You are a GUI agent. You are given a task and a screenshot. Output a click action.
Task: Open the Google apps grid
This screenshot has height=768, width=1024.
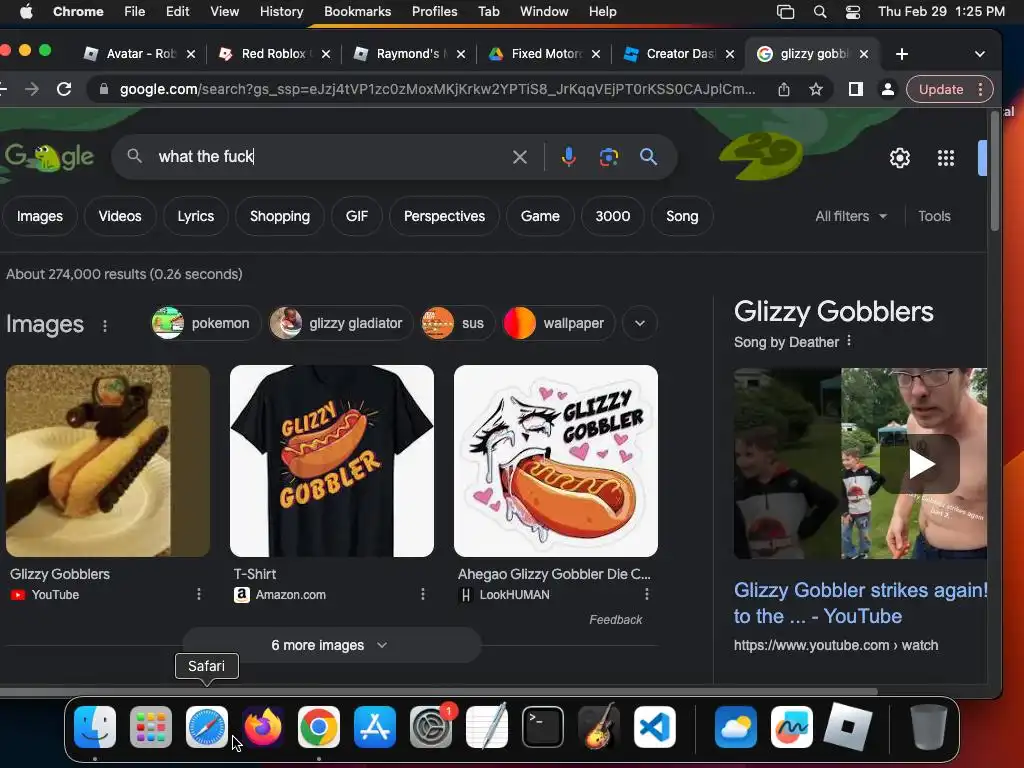pyautogui.click(x=946, y=157)
